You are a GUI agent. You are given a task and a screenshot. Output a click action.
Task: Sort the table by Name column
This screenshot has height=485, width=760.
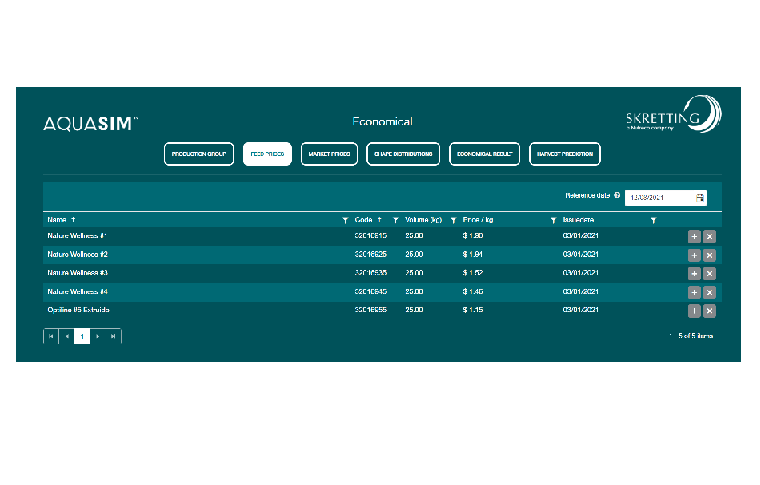[60, 219]
